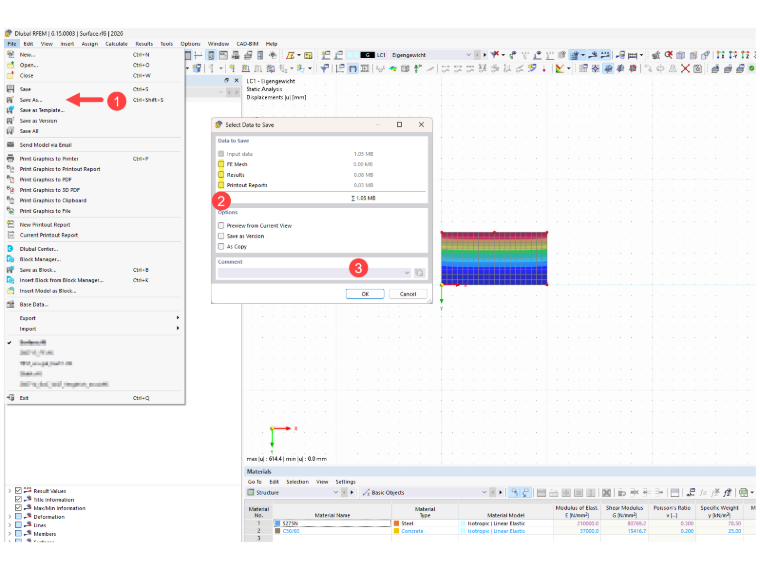Image resolution: width=760 pixels, height=570 pixels.
Task: Click the magnifier with red X icon
Action: click(668, 55)
